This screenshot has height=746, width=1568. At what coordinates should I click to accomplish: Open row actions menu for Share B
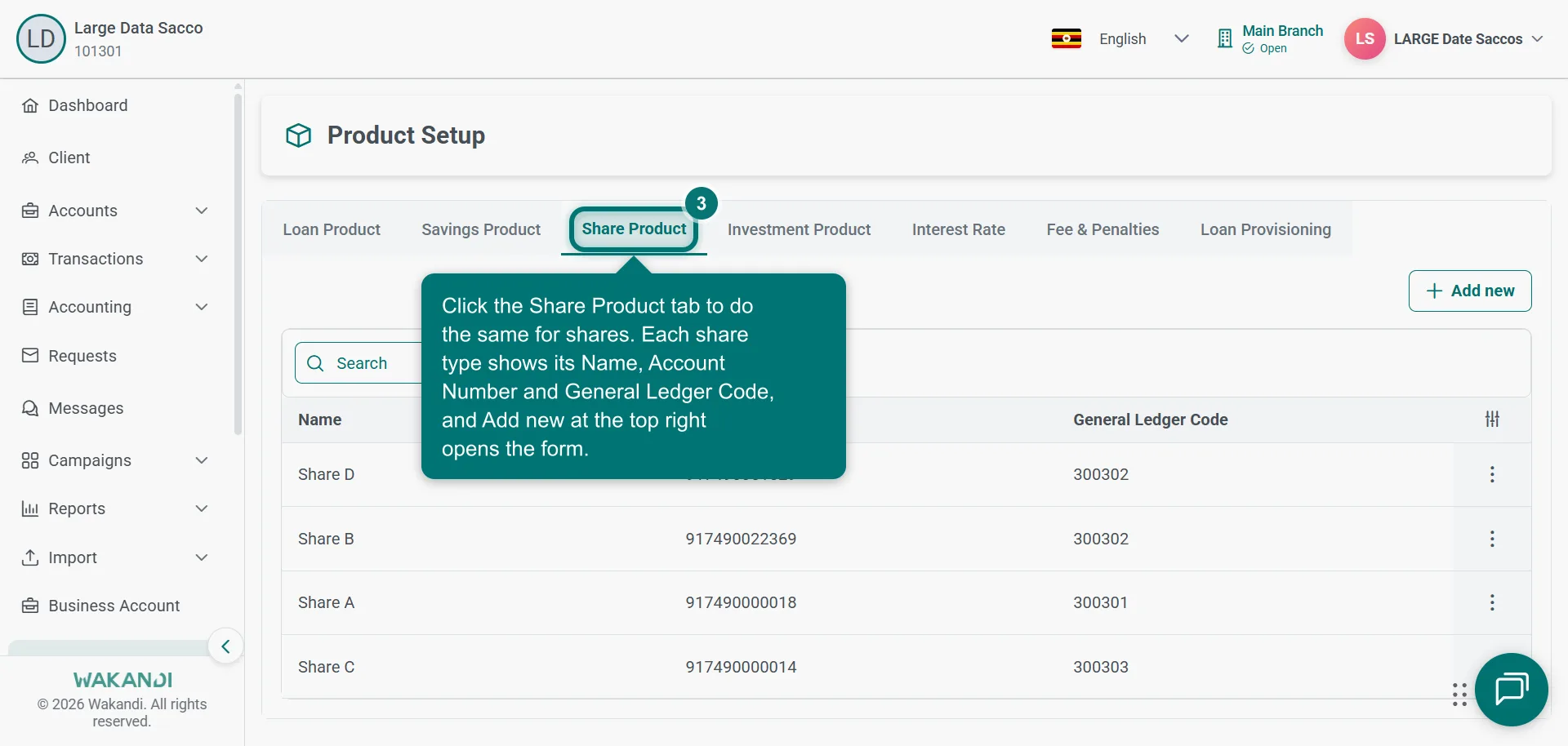click(1492, 539)
